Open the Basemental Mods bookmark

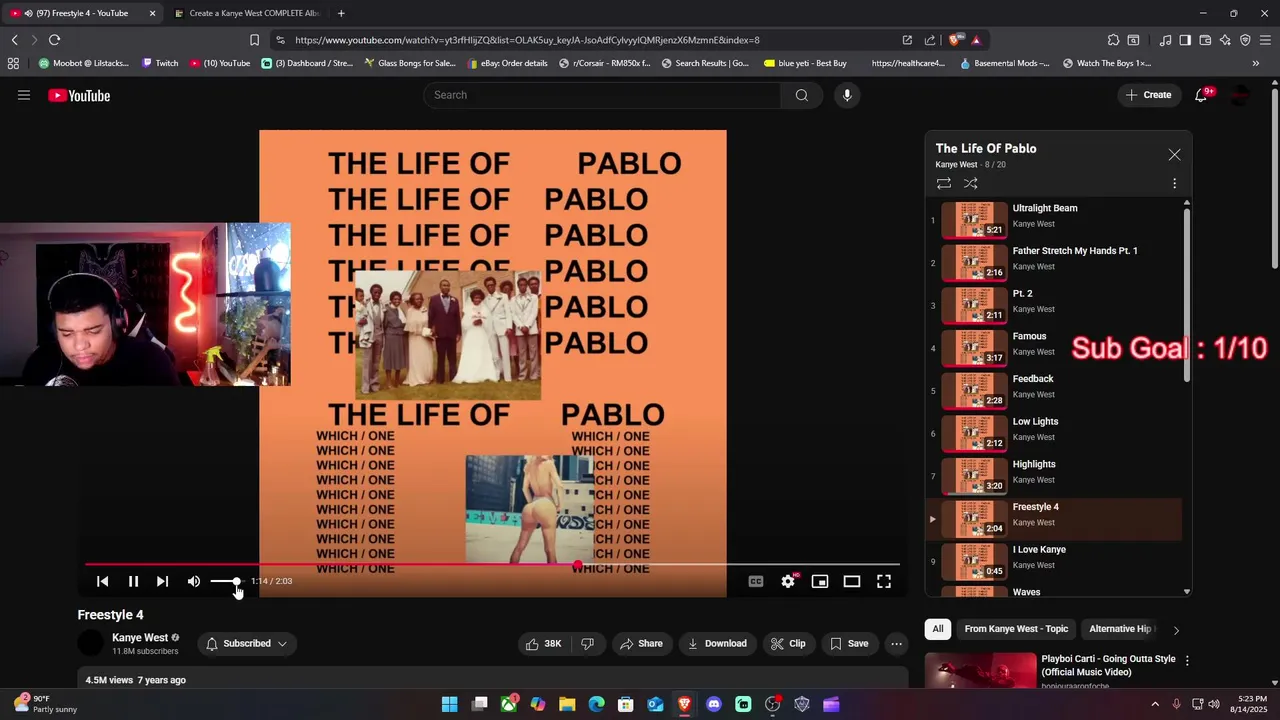(1005, 63)
